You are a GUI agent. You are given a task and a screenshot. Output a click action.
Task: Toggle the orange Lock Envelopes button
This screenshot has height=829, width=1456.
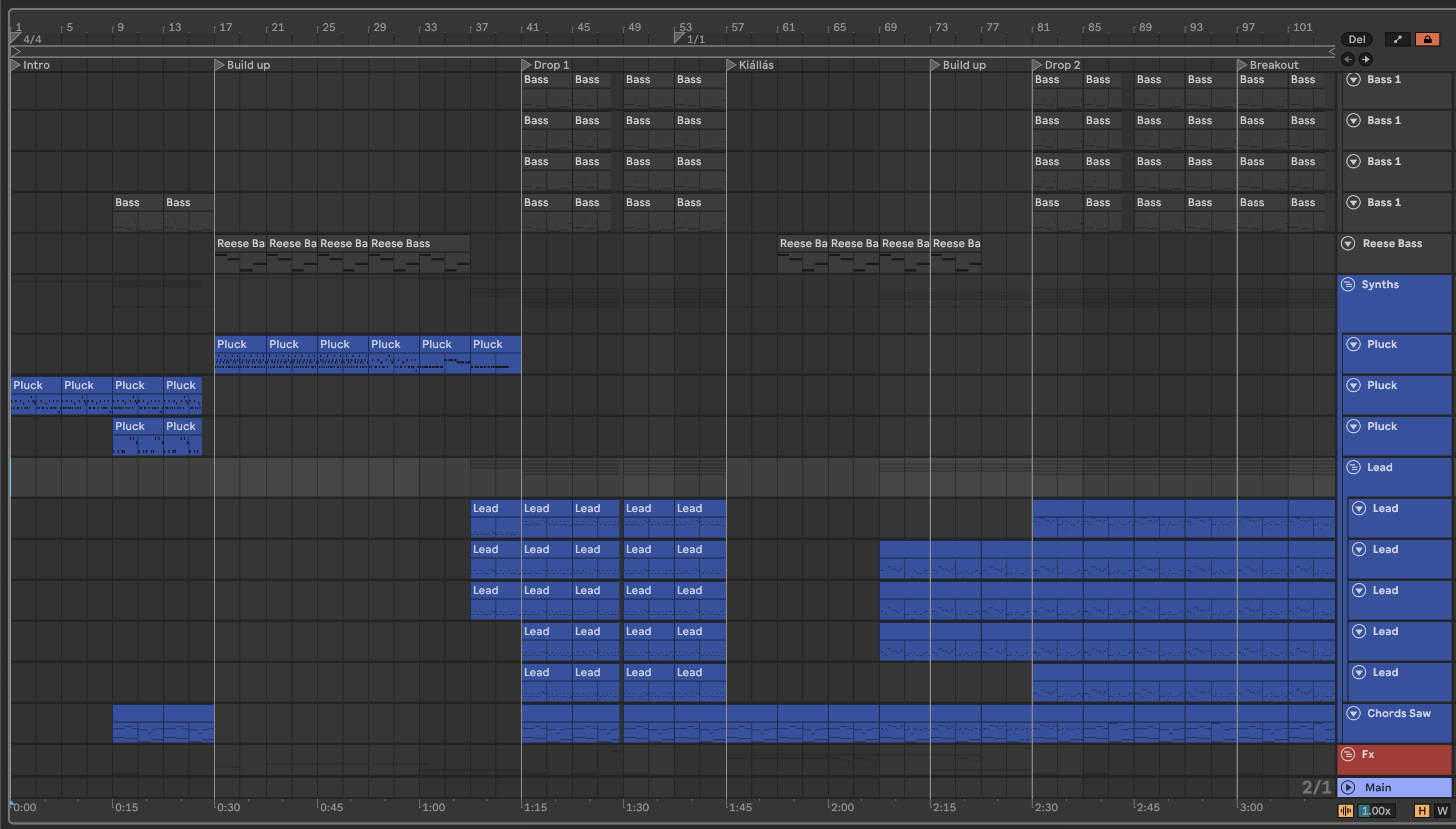tap(1427, 39)
